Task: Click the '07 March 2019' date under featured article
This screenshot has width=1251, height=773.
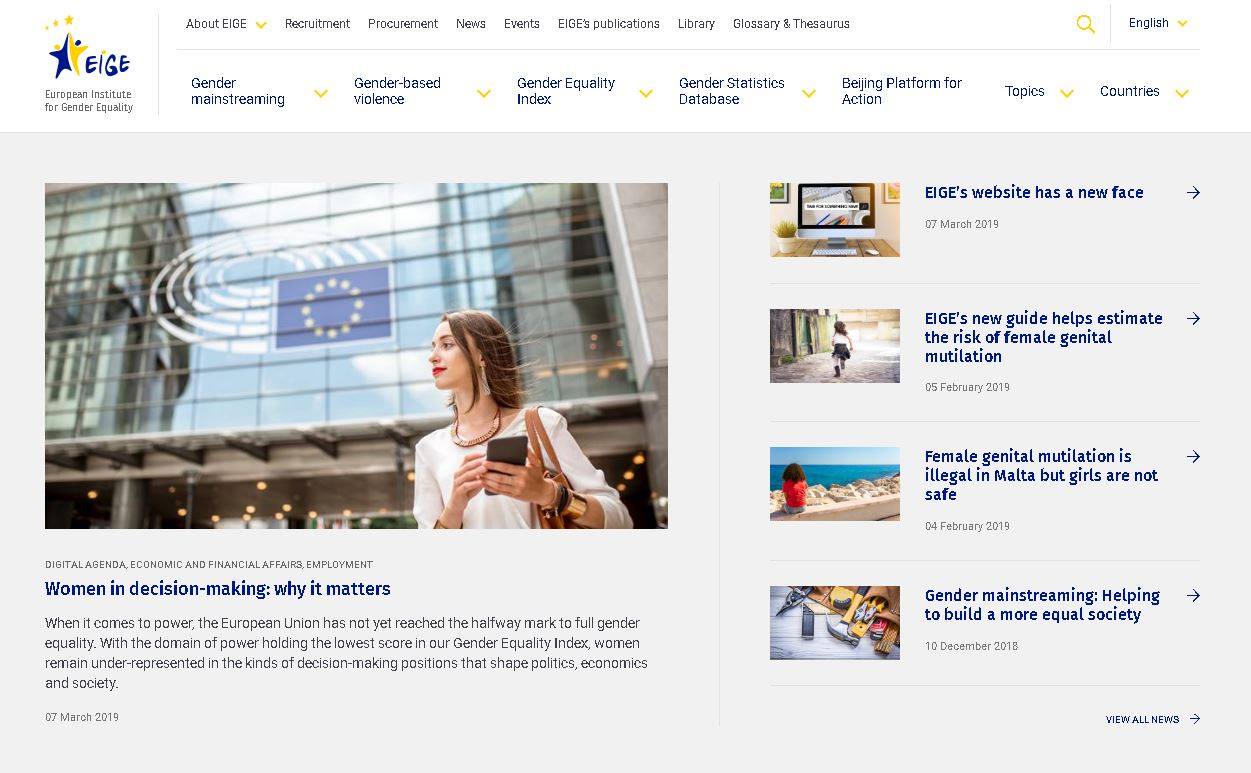Action: tap(82, 718)
